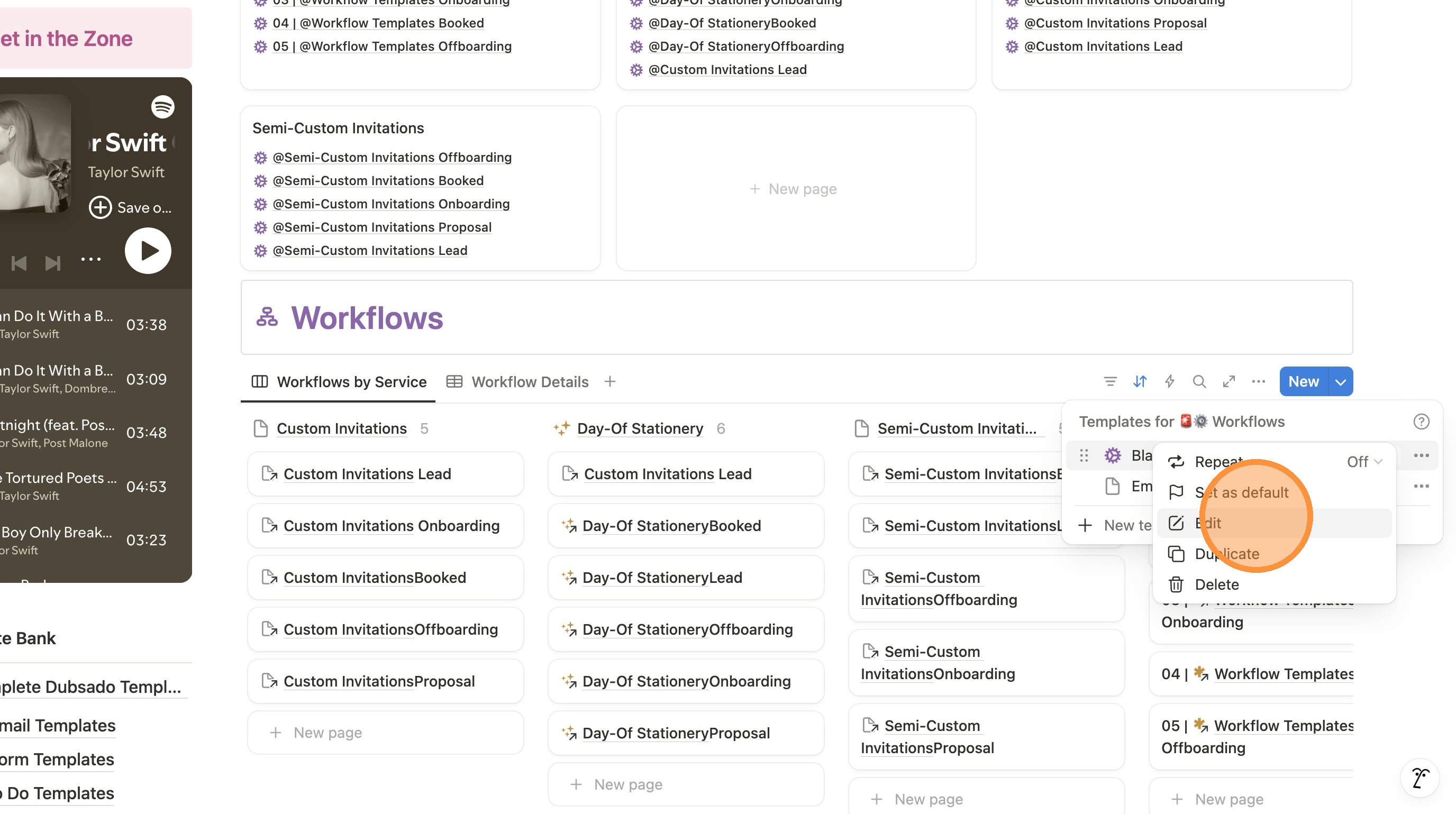Screen dimensions: 1456x814
Task: Open Day-Of StationeryLead board card
Action: [x=686, y=578]
